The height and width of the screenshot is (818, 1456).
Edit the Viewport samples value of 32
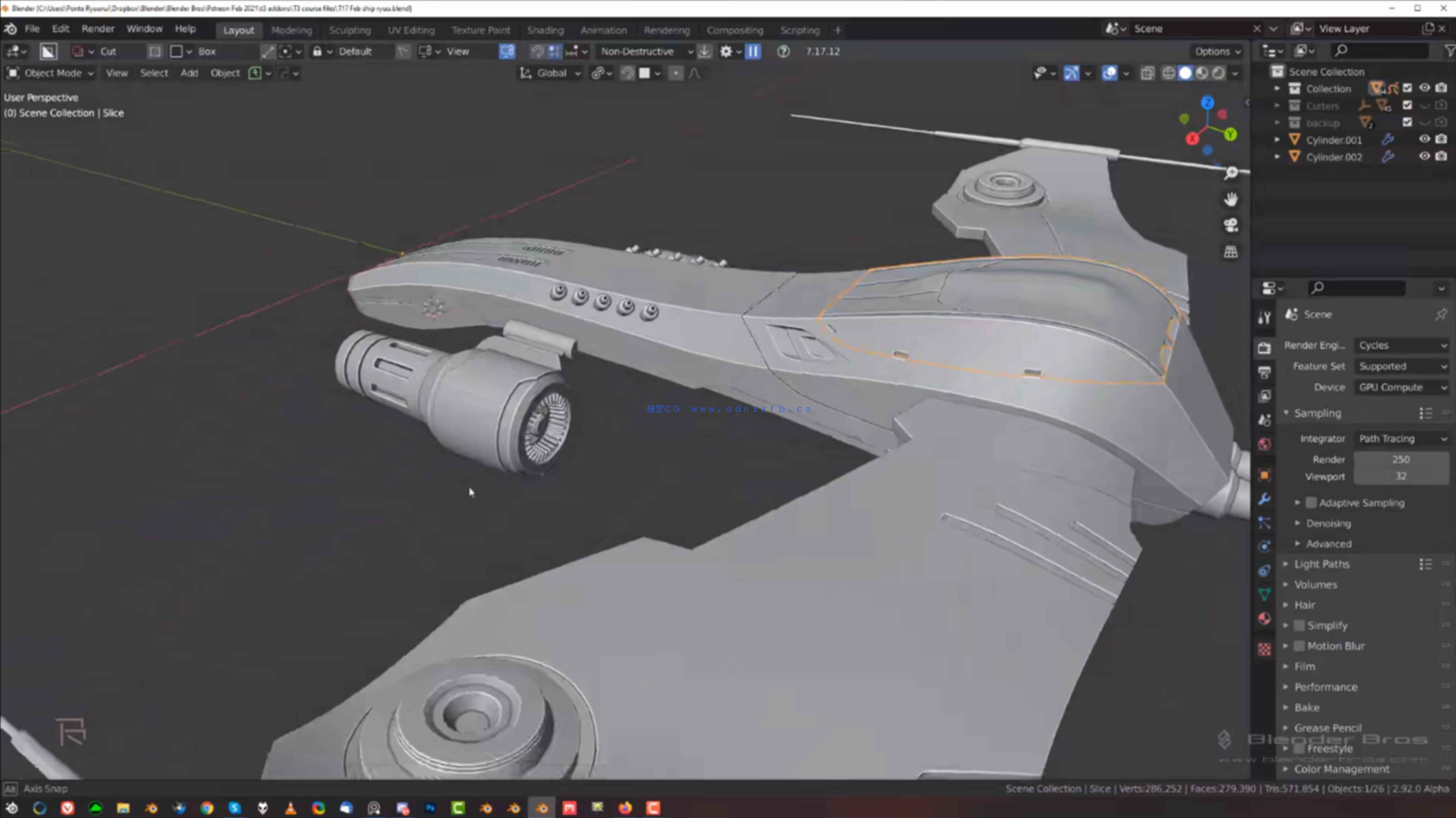click(1401, 476)
